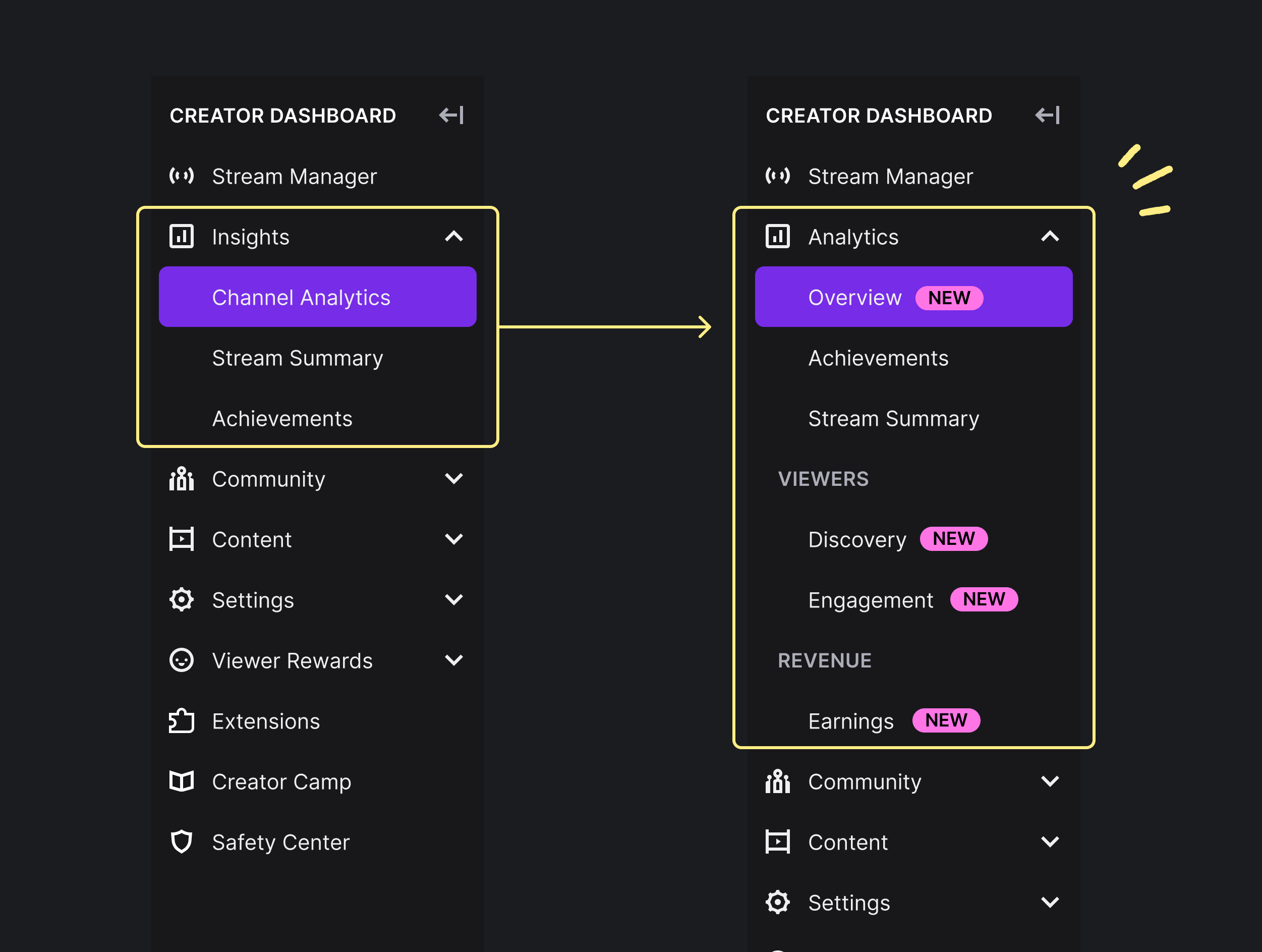The image size is (1262, 952).
Task: Click the Content video icon
Action: (182, 539)
